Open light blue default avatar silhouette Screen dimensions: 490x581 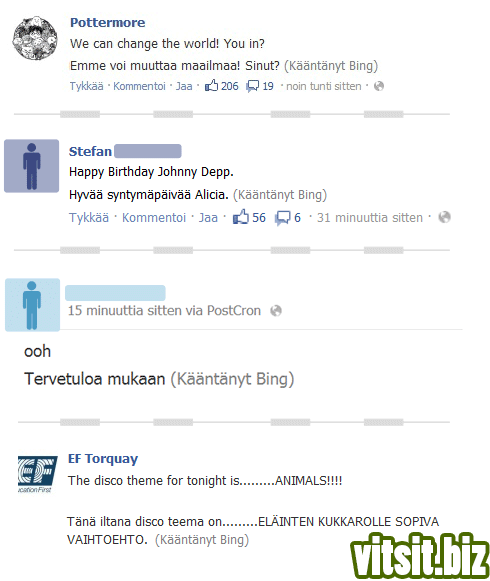point(32,305)
